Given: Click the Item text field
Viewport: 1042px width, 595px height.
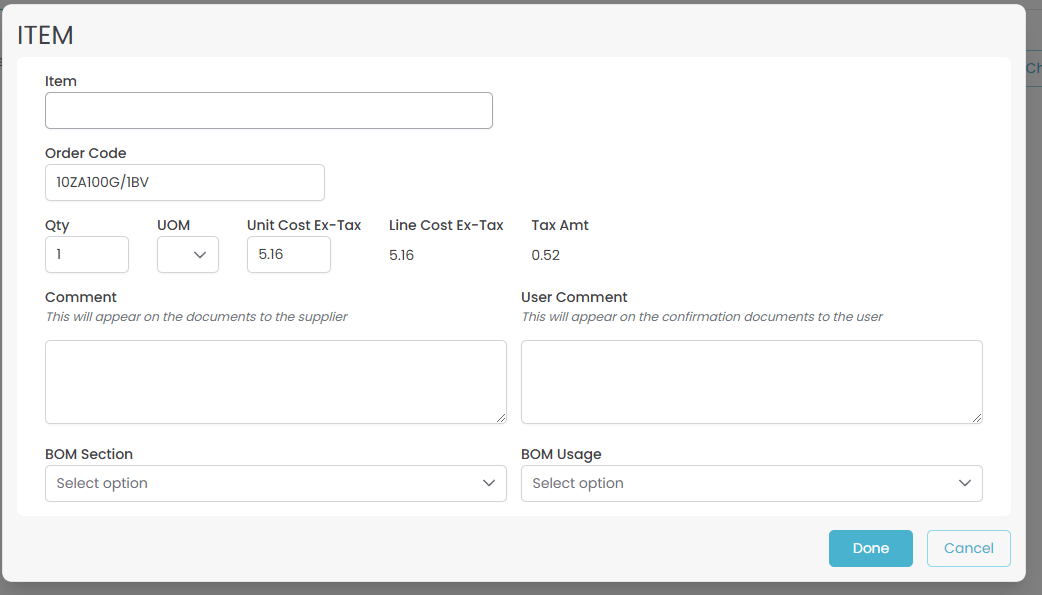Looking at the screenshot, I should coord(268,111).
